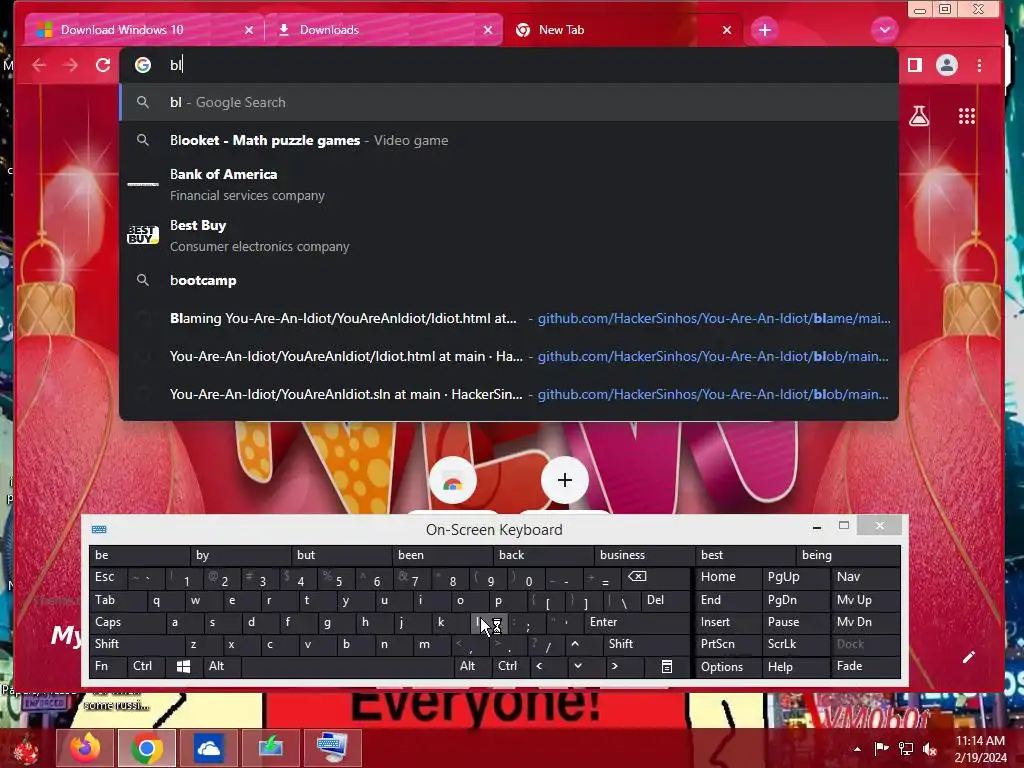Show hidden tray icons arrow
Screen dimensions: 1024x768
pyautogui.click(x=857, y=748)
